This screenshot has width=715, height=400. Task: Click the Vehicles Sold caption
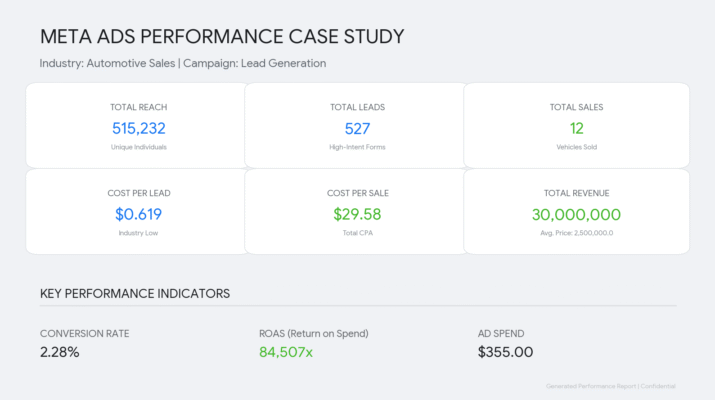coord(576,147)
